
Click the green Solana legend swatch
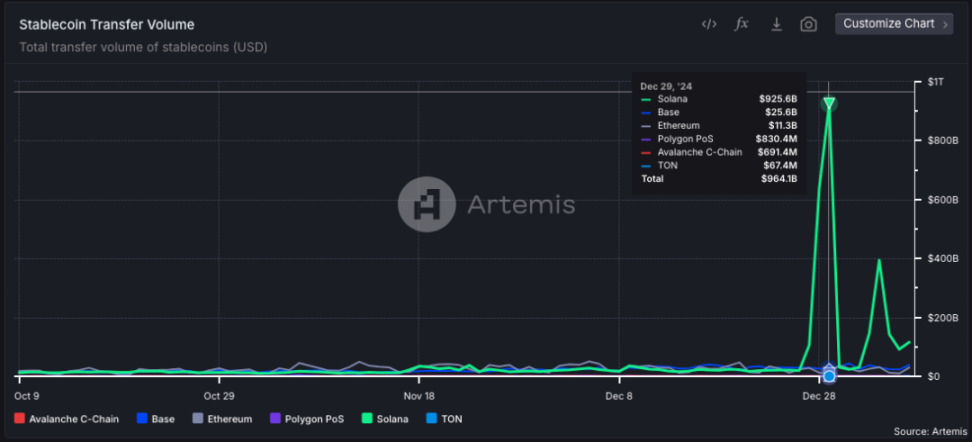pos(367,419)
